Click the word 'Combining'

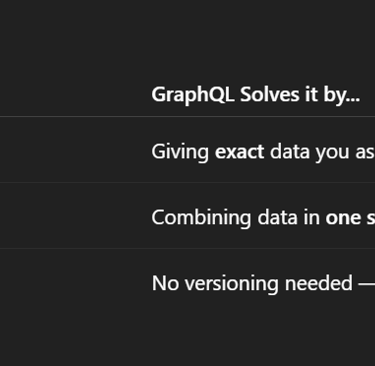click(x=201, y=218)
